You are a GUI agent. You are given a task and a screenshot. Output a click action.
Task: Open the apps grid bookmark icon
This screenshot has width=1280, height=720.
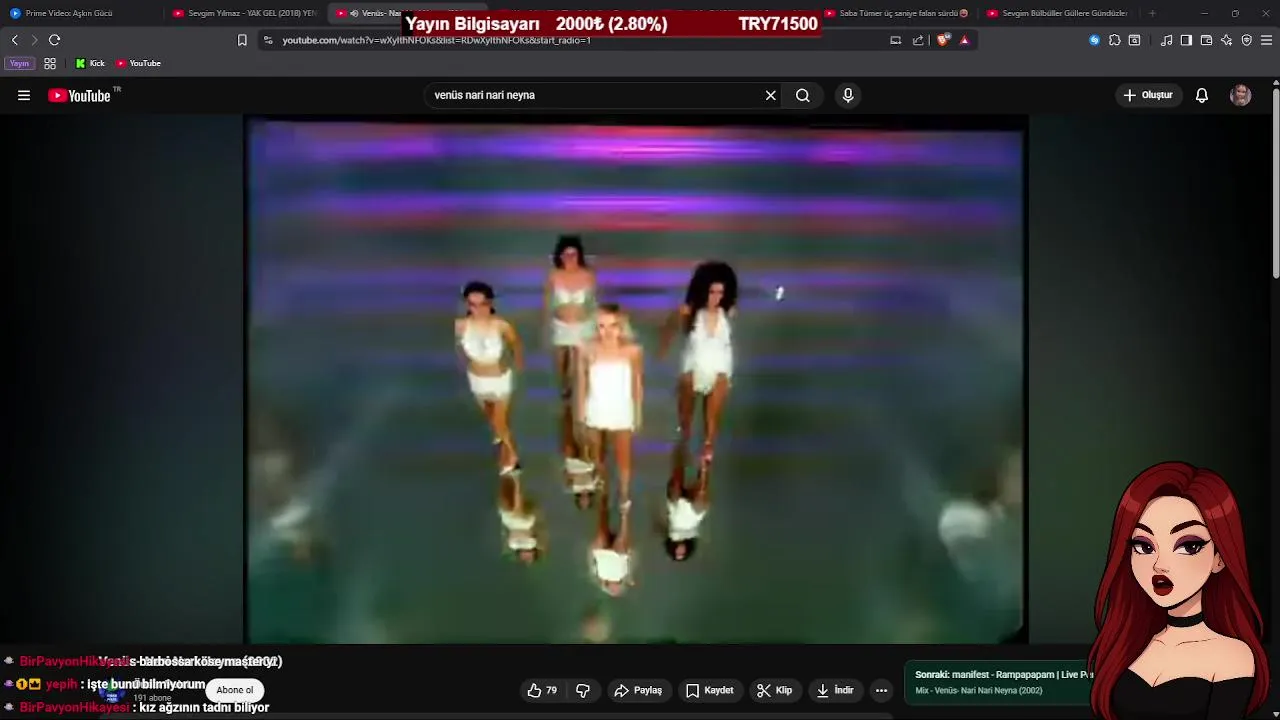[x=50, y=63]
